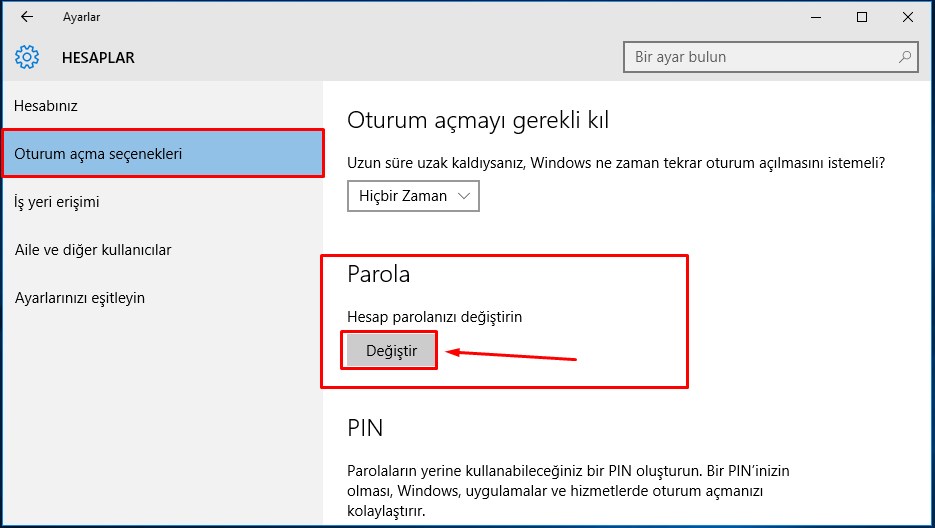
Task: Click the Parola section heading
Action: click(x=379, y=274)
